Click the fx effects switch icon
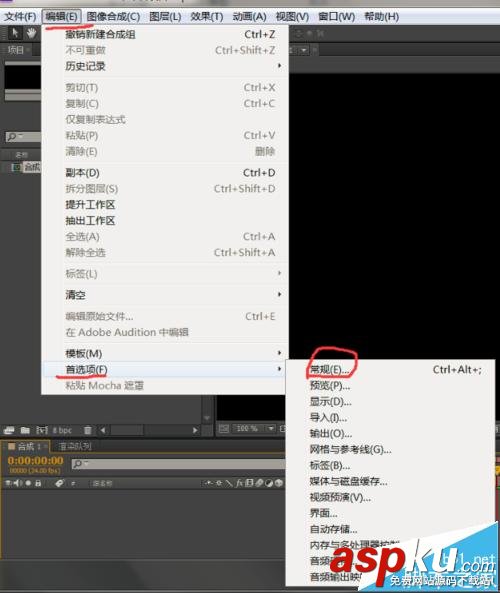500x593 pixels. point(239,483)
